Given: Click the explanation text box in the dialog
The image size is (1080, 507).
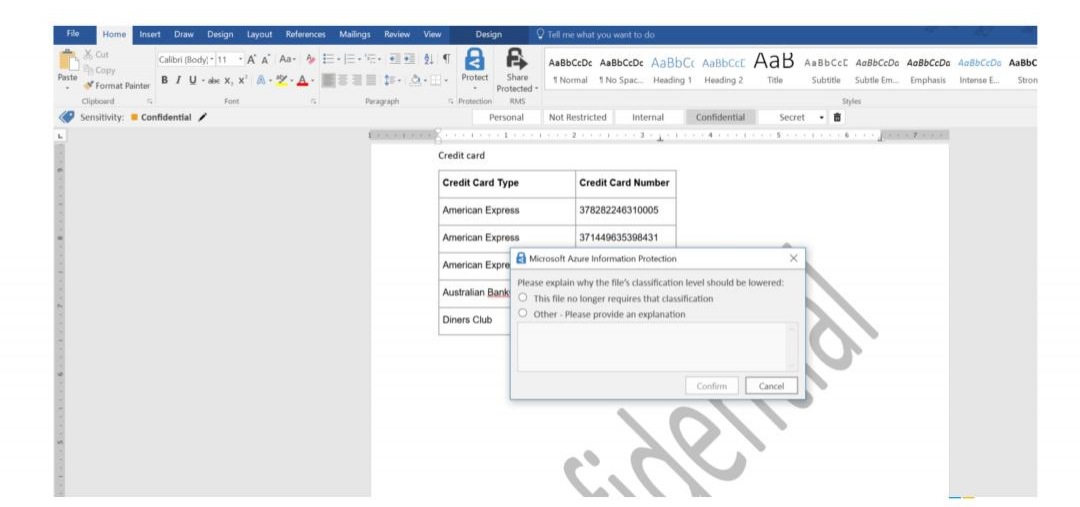Looking at the screenshot, I should pyautogui.click(x=657, y=347).
